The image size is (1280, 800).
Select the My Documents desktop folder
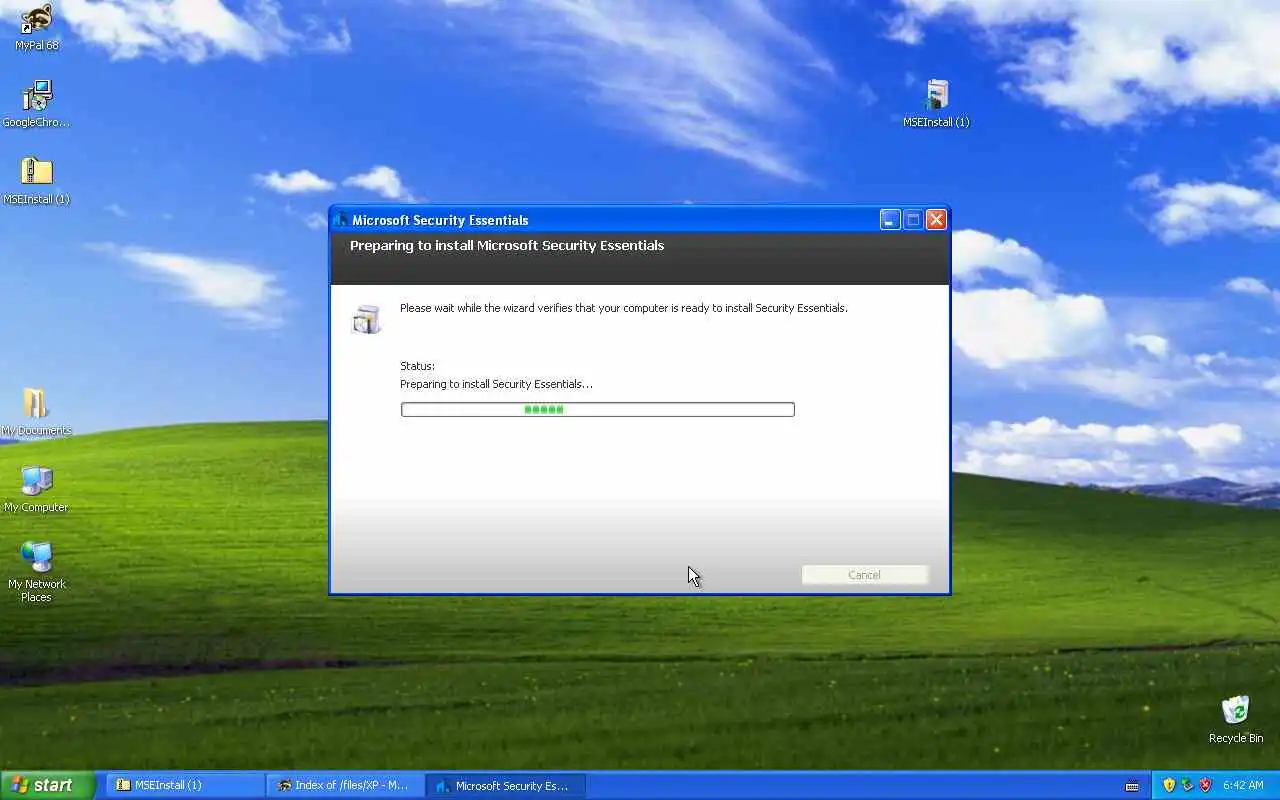click(37, 412)
